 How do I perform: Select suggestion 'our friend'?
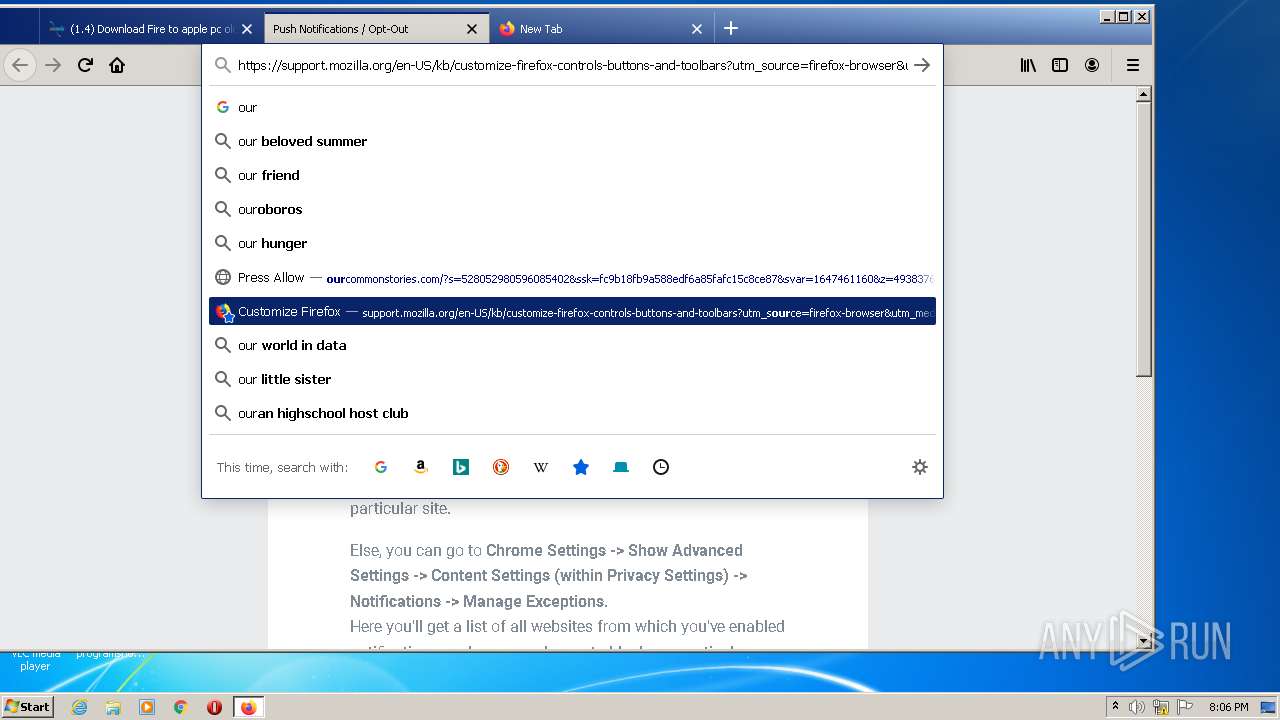point(572,175)
